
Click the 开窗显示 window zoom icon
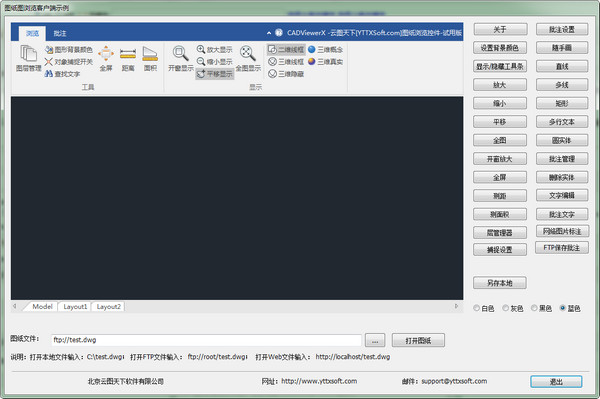(181, 58)
